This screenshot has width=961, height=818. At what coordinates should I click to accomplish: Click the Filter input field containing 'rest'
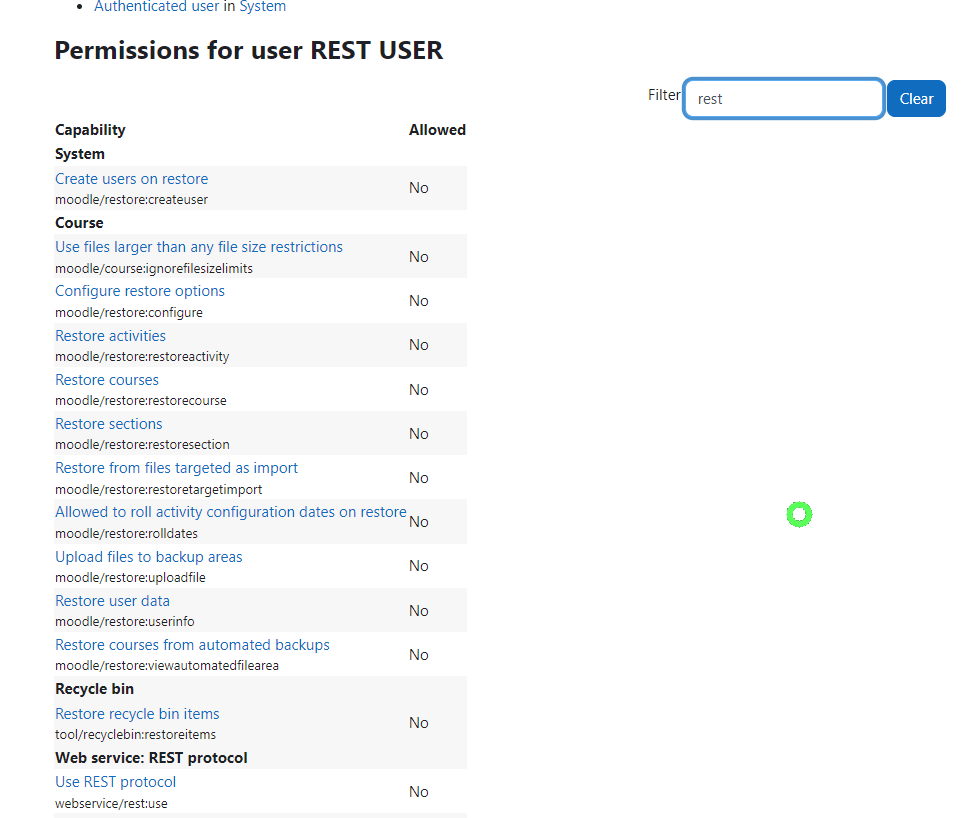coord(783,99)
